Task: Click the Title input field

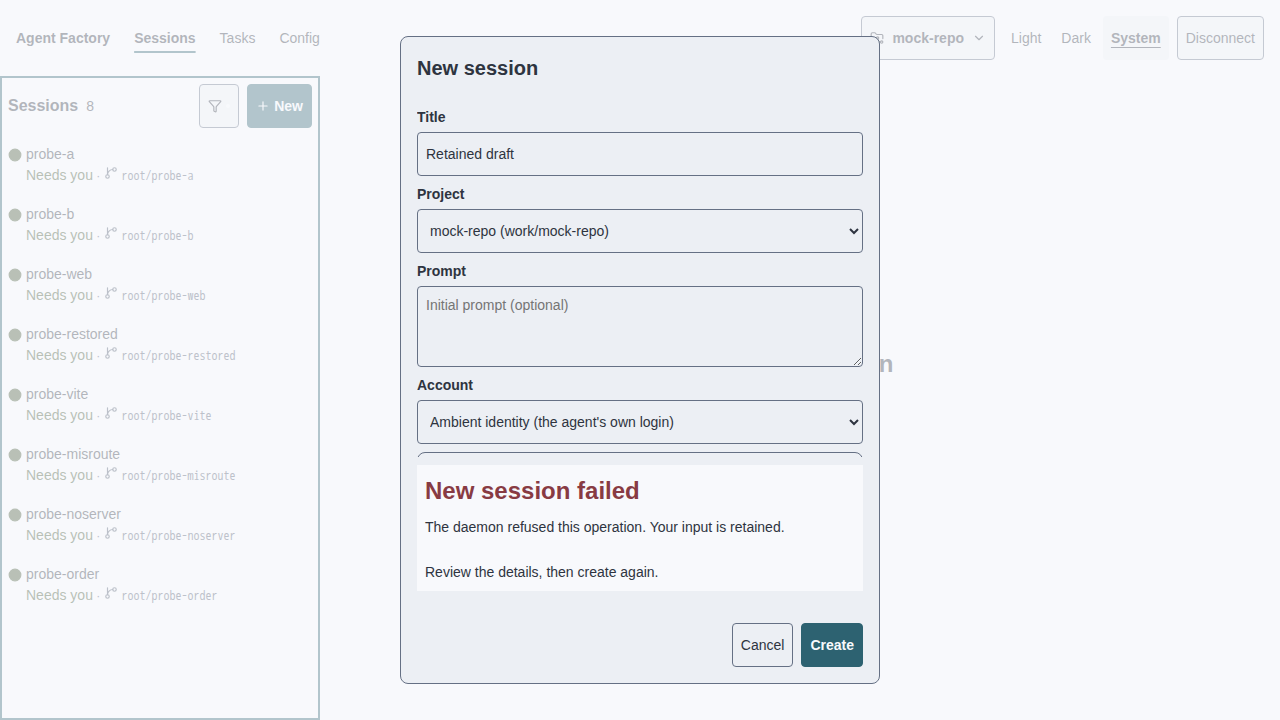Action: coord(640,154)
